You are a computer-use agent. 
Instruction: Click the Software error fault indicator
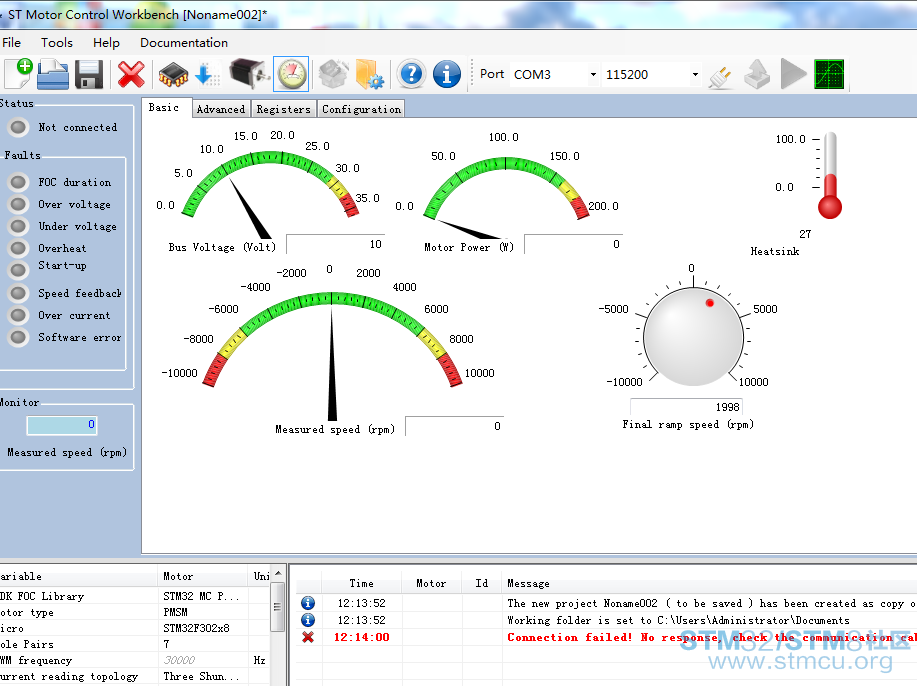pyautogui.click(x=18, y=337)
